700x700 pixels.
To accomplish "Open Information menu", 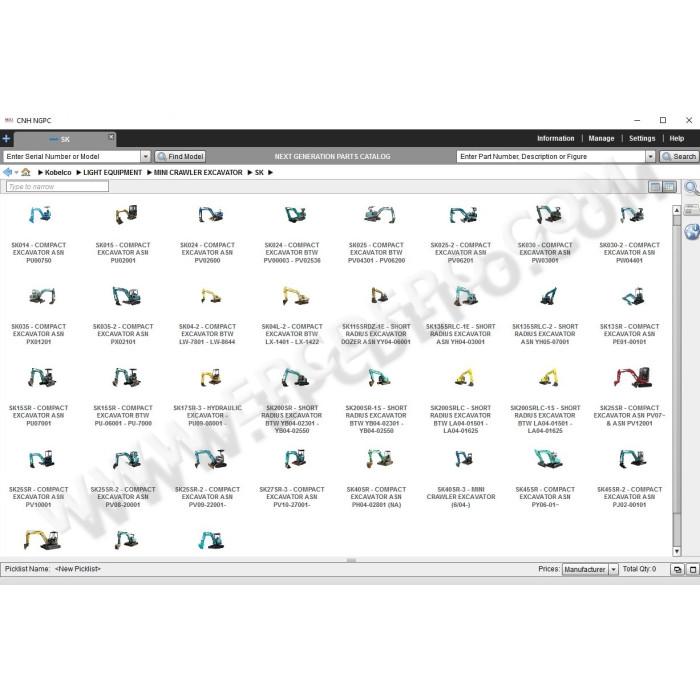I will pos(556,138).
